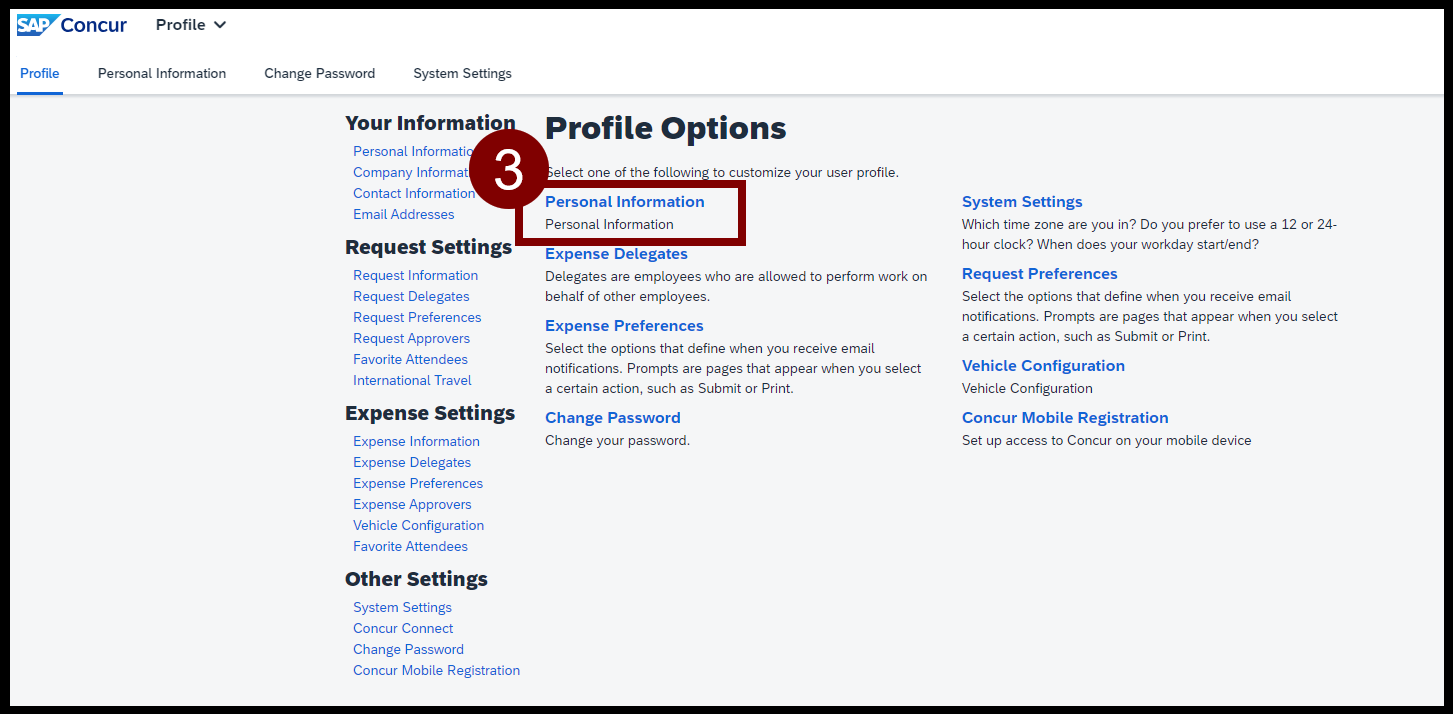The height and width of the screenshot is (714, 1453).
Task: Click "Set up access to Concur on your mobile device"
Action: point(1106,440)
